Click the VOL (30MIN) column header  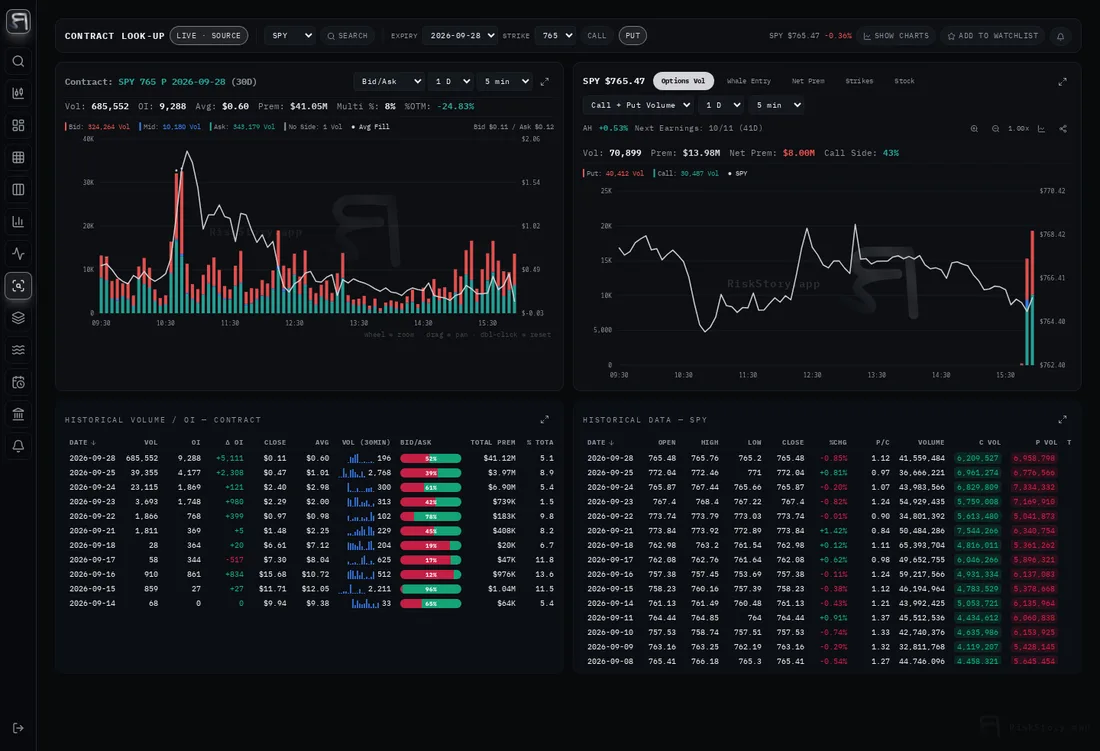pos(365,442)
